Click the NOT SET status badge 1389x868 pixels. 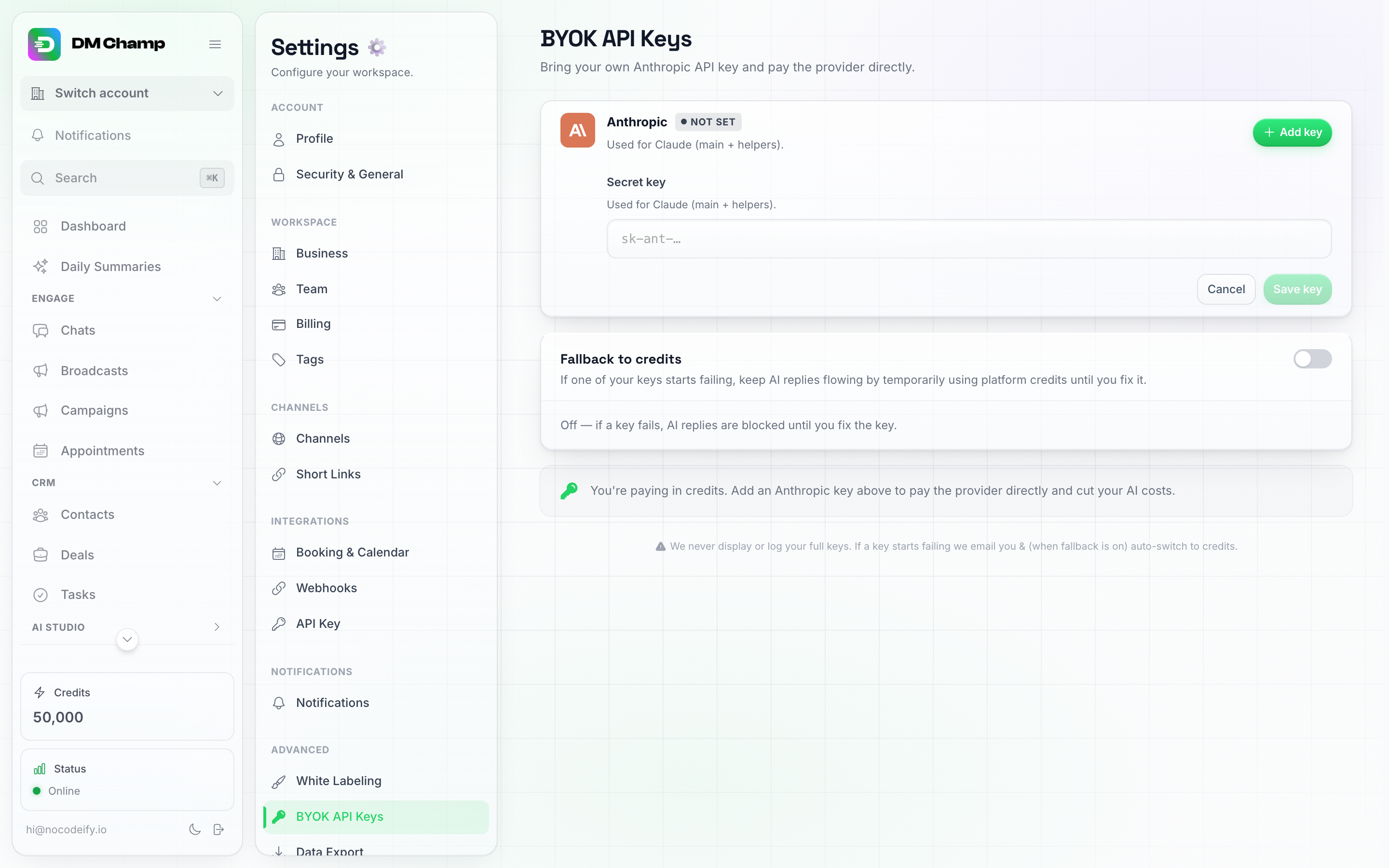[x=708, y=122]
